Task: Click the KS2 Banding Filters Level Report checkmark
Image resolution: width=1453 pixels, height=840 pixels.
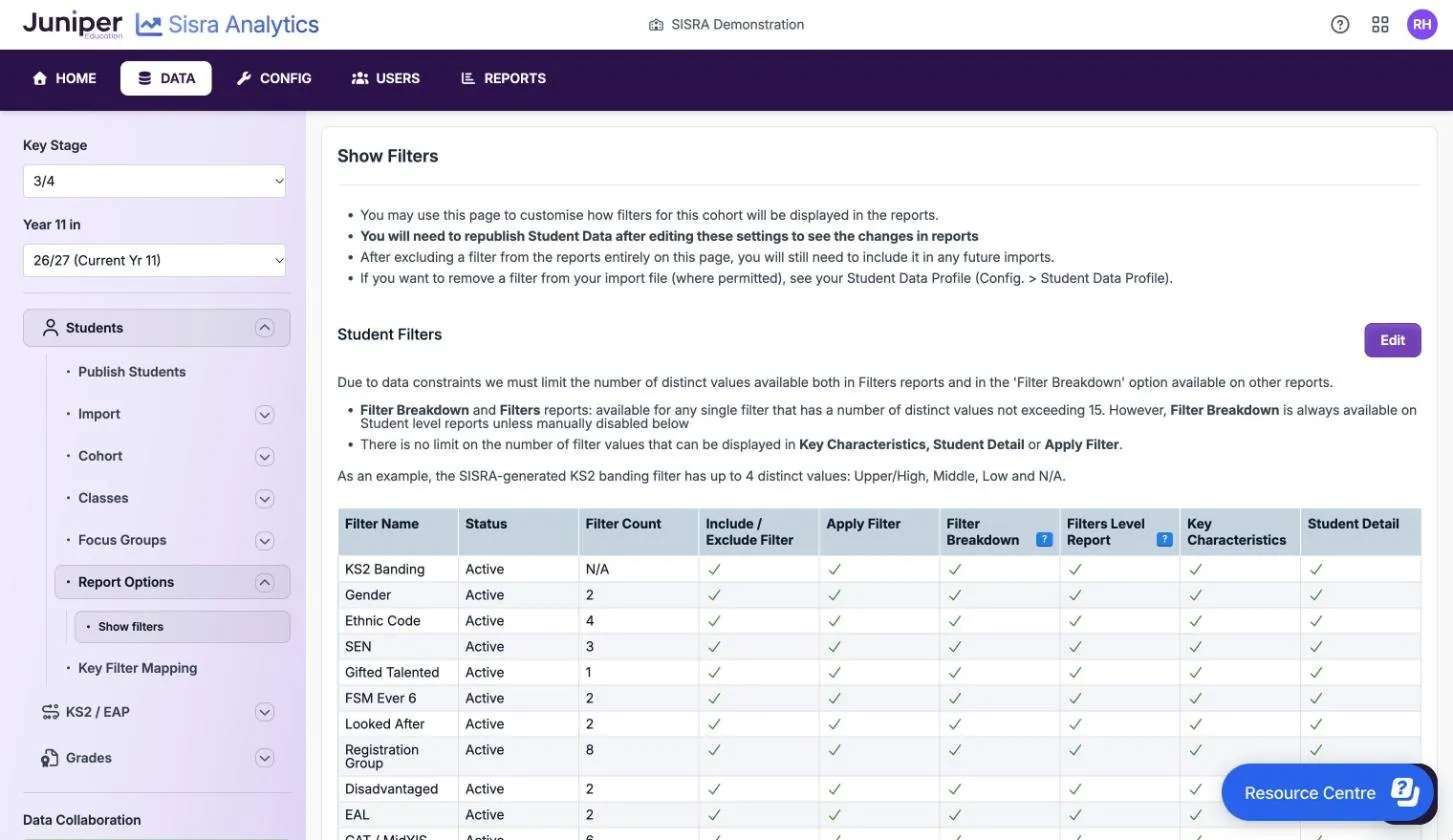Action: pos(1075,569)
